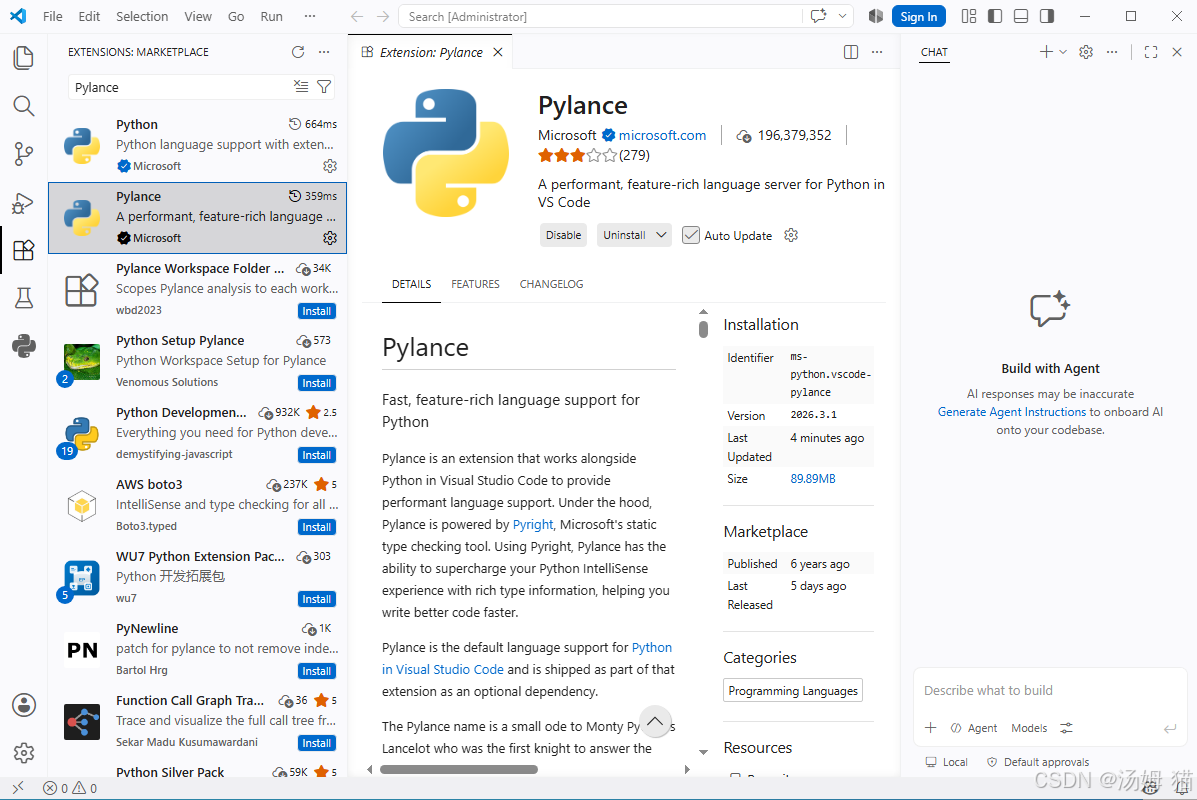Disable the Pylance extension

tap(563, 235)
